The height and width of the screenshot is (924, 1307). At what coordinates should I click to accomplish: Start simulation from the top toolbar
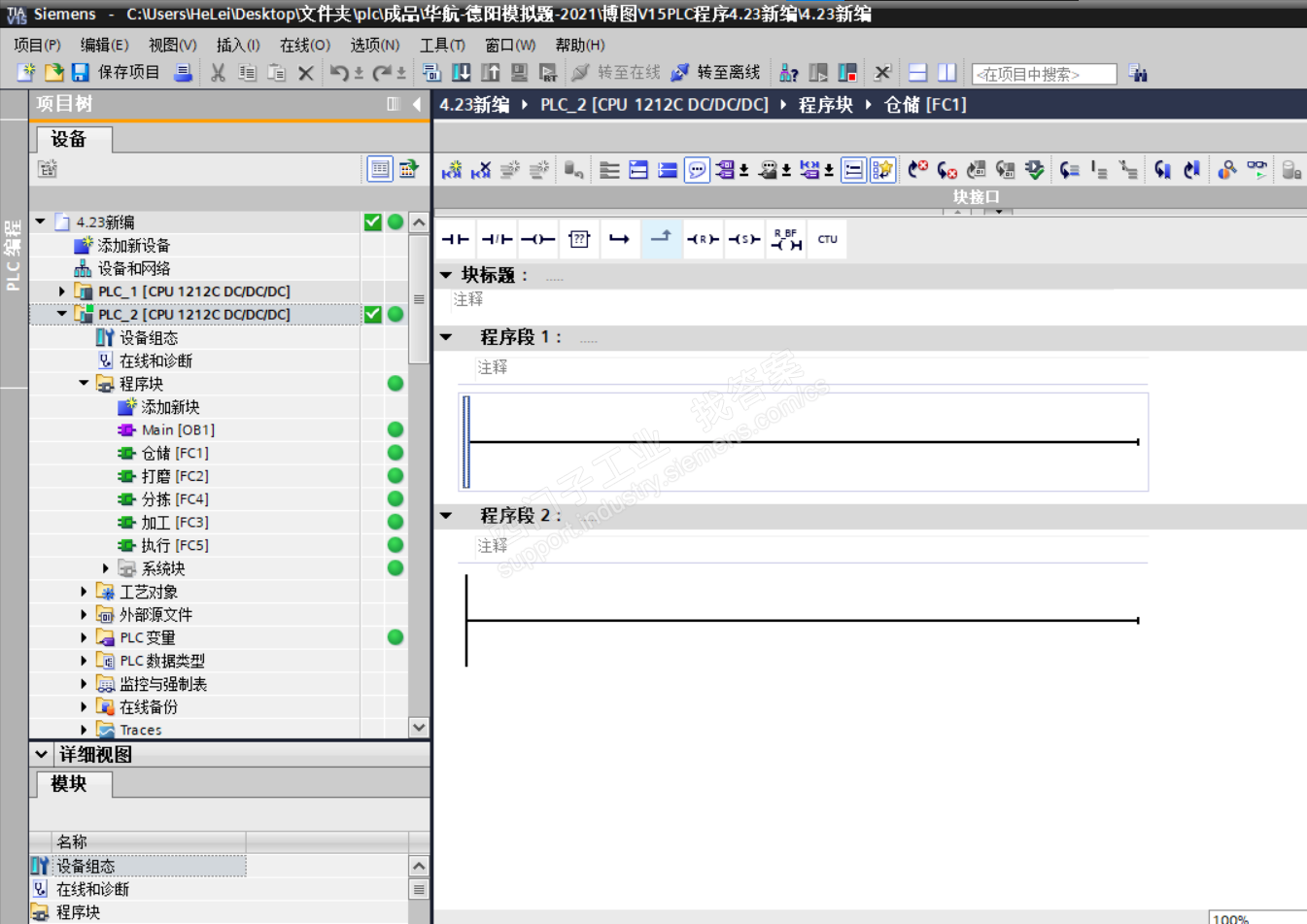click(520, 73)
